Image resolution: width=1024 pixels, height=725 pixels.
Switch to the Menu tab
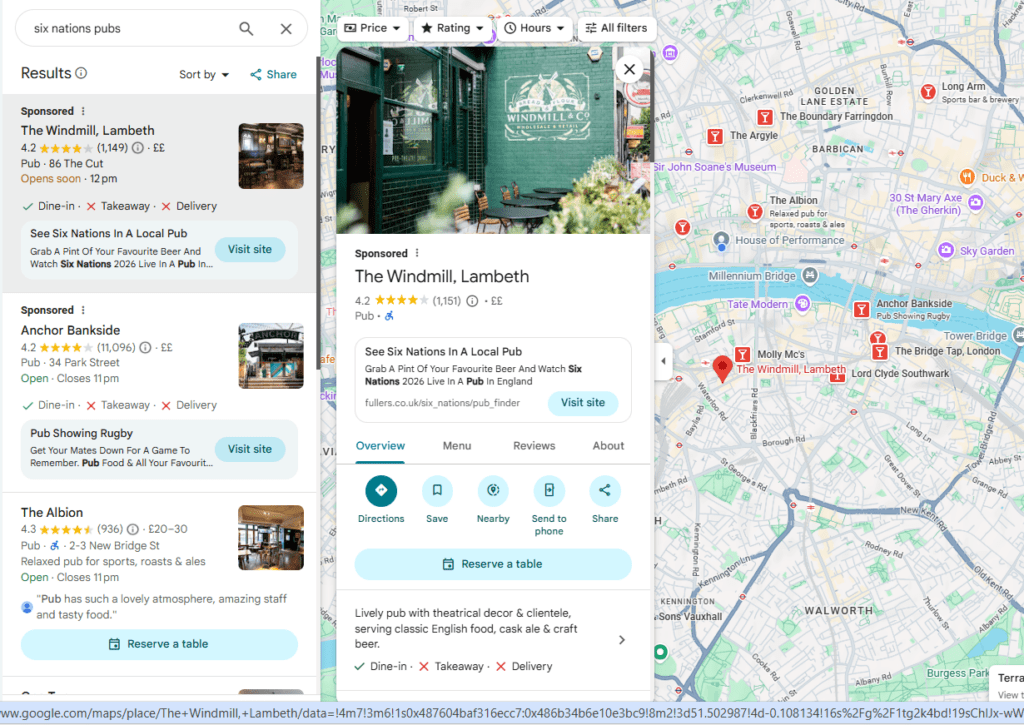tap(457, 446)
